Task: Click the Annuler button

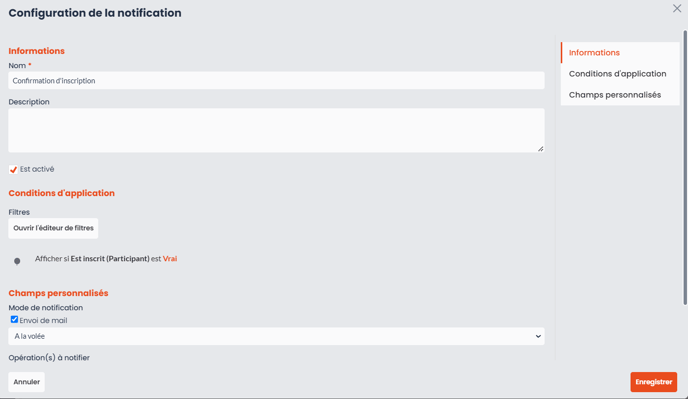Action: [26, 382]
